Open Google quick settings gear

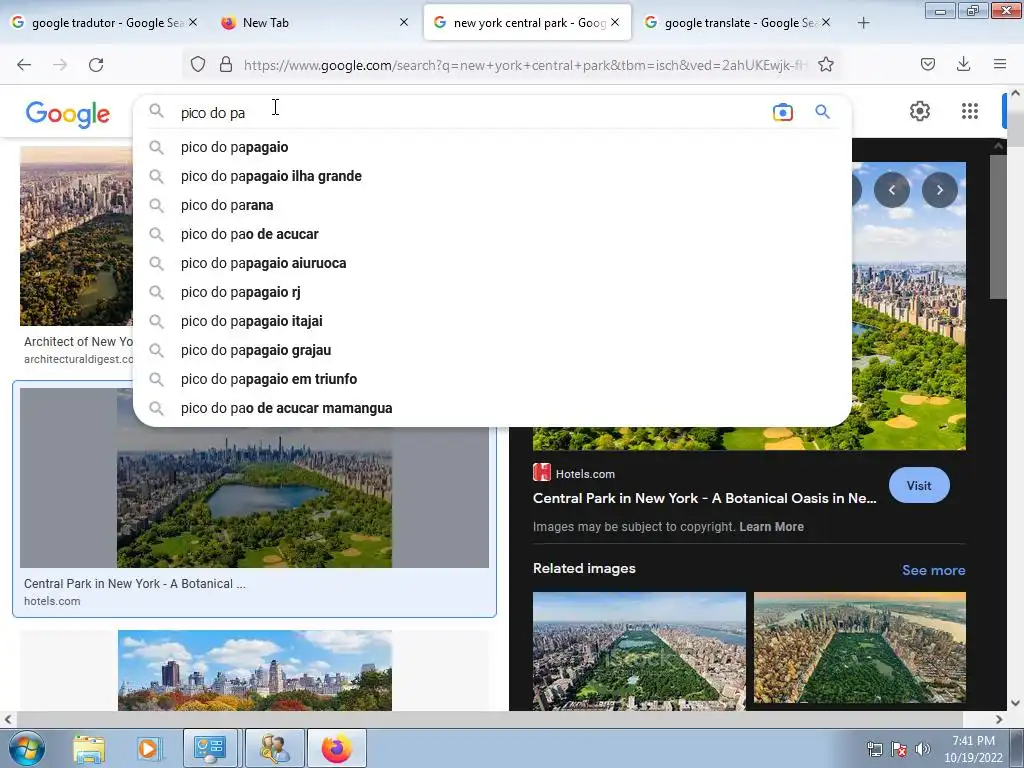pos(920,111)
